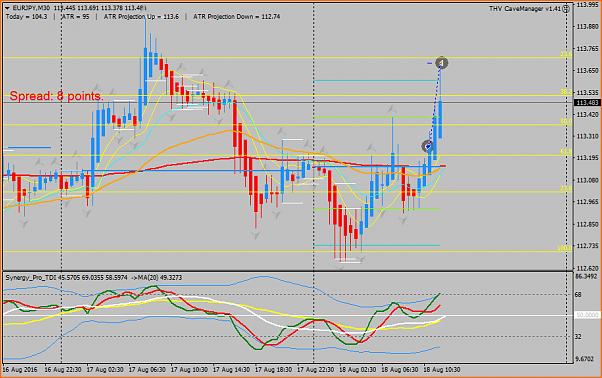
Task: Click the '17 Aug 14:30' time label
Action: pyautogui.click(x=231, y=370)
